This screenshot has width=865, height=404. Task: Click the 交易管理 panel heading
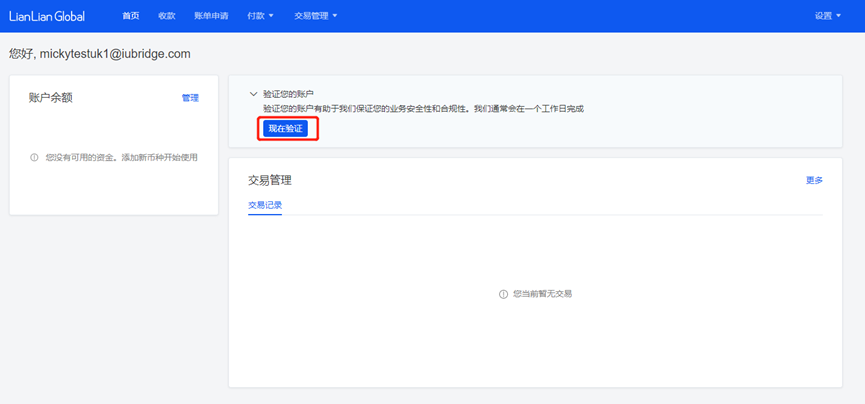click(270, 180)
